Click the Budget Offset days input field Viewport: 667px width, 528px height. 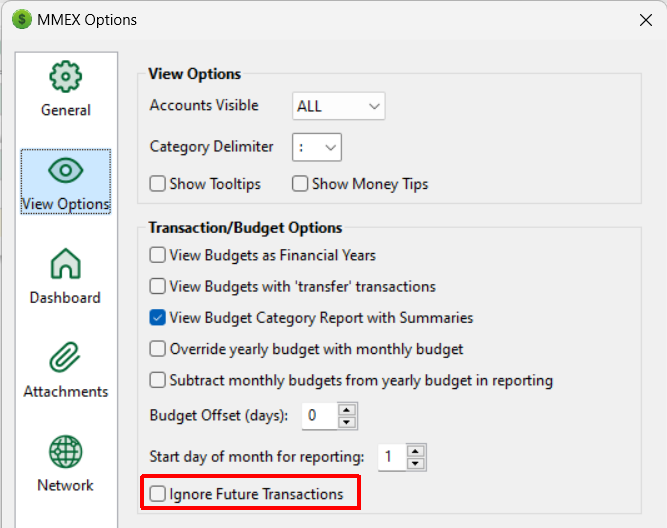click(318, 415)
